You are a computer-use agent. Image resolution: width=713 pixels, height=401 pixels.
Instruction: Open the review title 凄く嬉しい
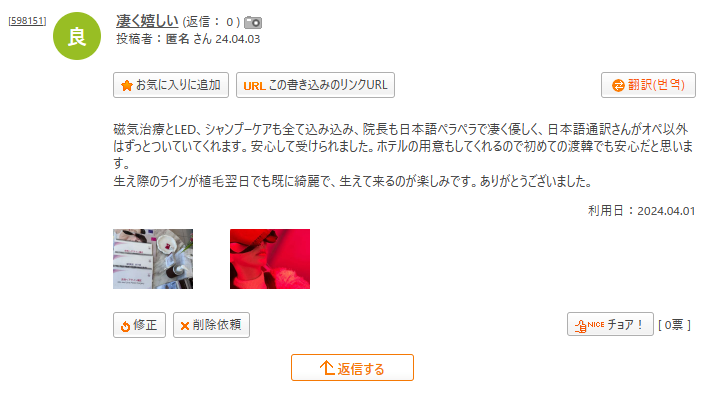tap(147, 21)
